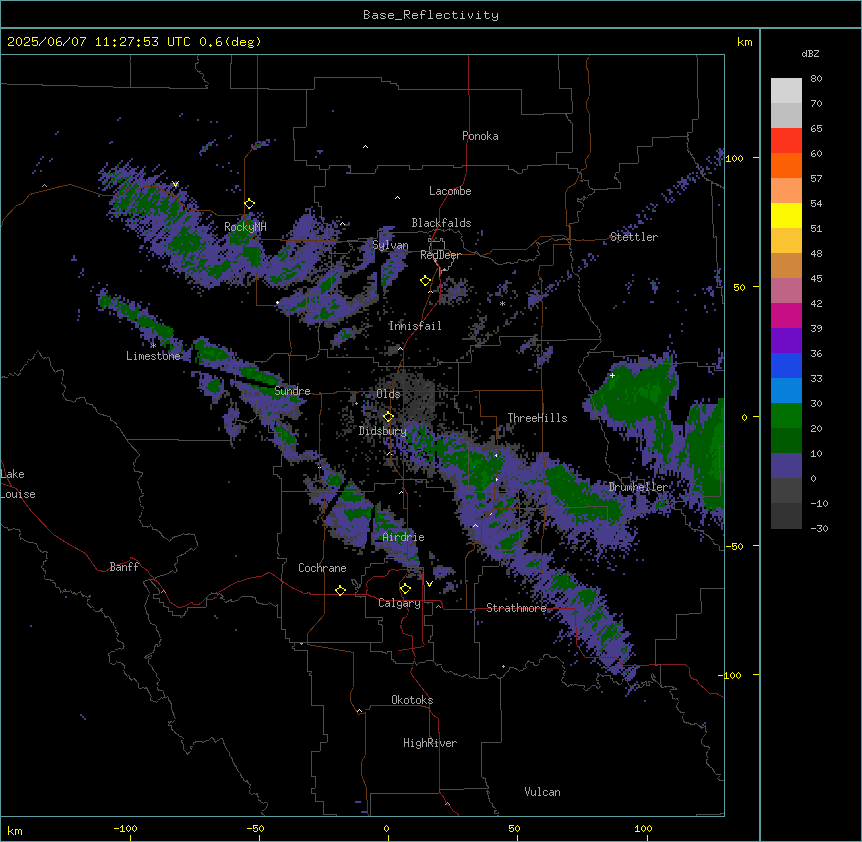Click the Banff label
Viewport: 862px width, 842px height.
pos(124,567)
